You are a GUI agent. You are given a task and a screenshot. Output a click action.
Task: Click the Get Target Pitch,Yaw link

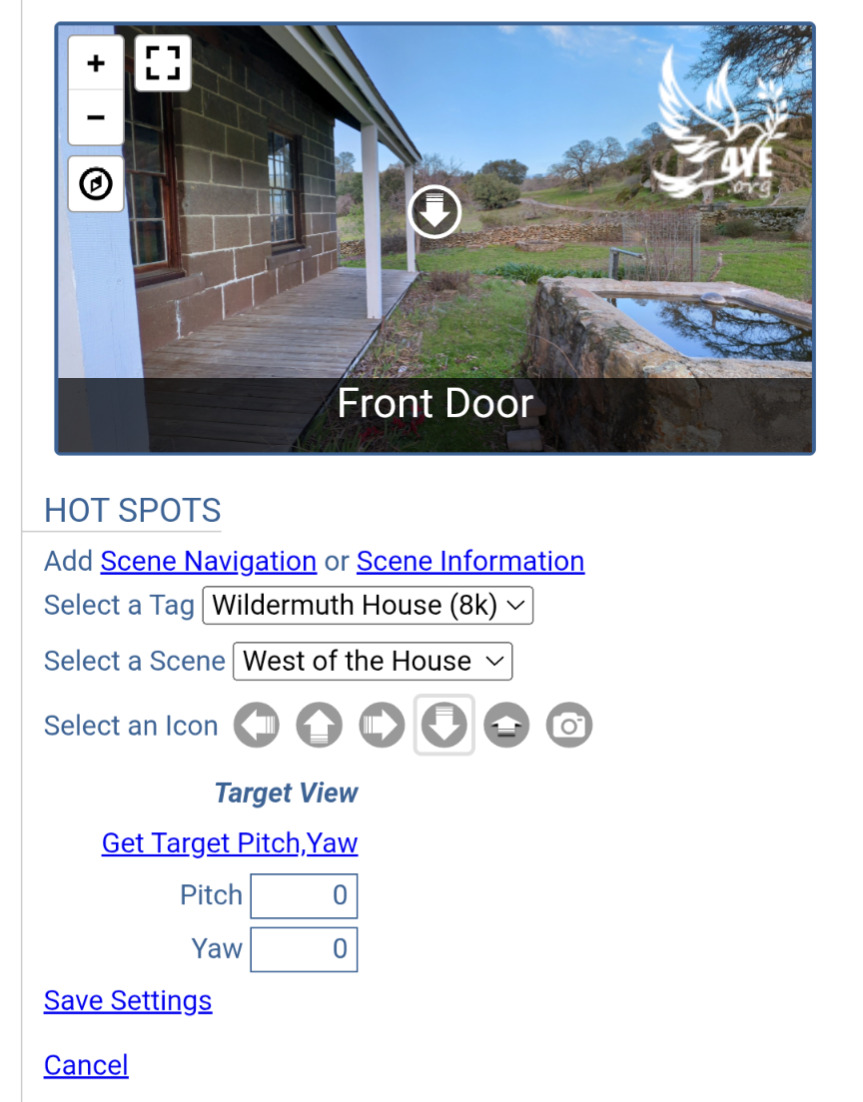(x=230, y=843)
